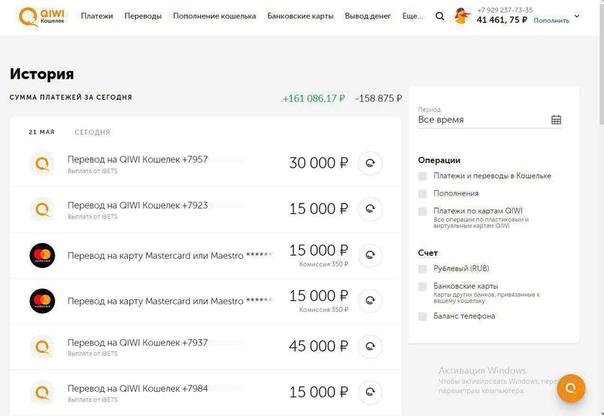Image resolution: width=604 pixels, height=416 pixels.
Task: Click the Пополнить link near balance
Action: pos(551,21)
